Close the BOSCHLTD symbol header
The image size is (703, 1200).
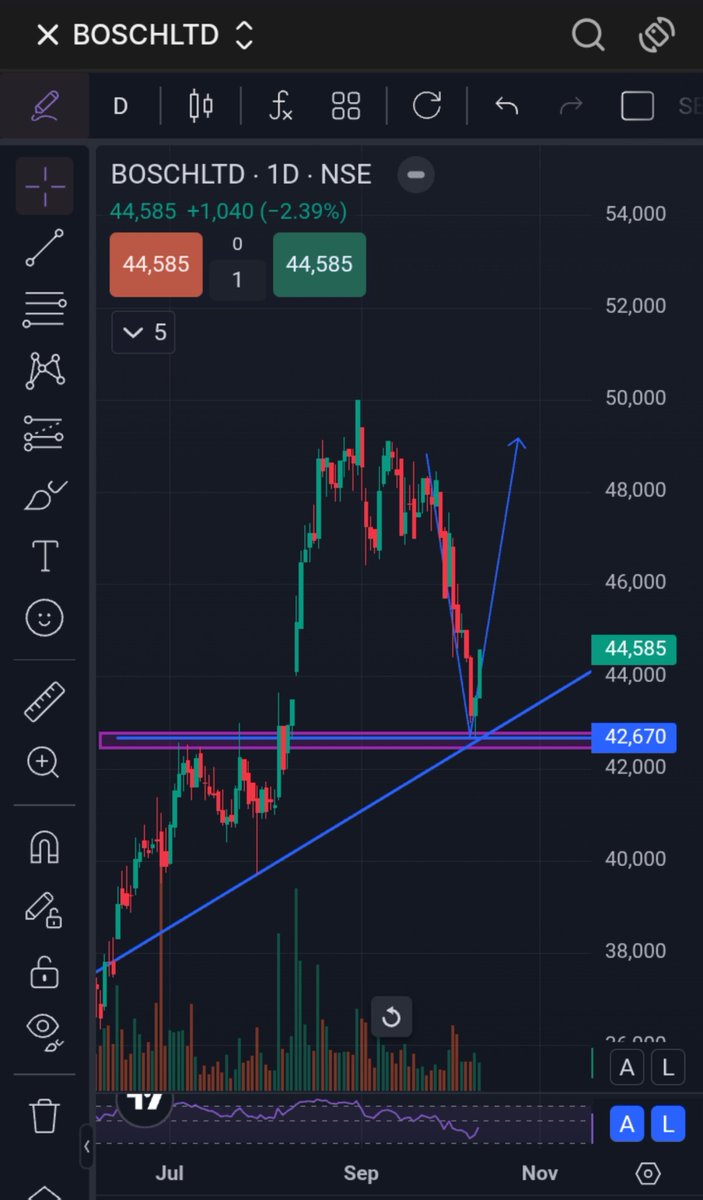[47, 36]
